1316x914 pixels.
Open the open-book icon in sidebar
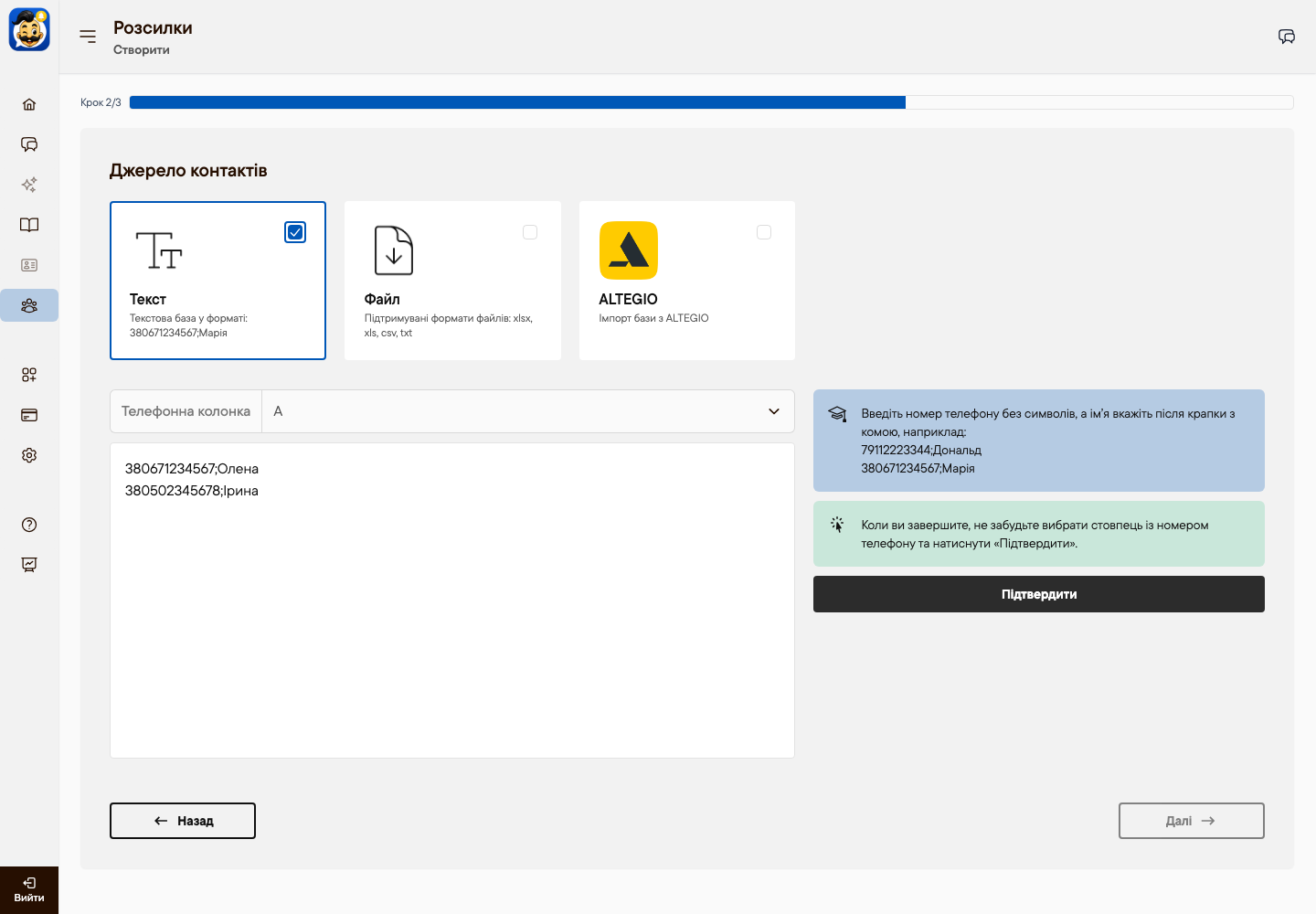[29, 225]
